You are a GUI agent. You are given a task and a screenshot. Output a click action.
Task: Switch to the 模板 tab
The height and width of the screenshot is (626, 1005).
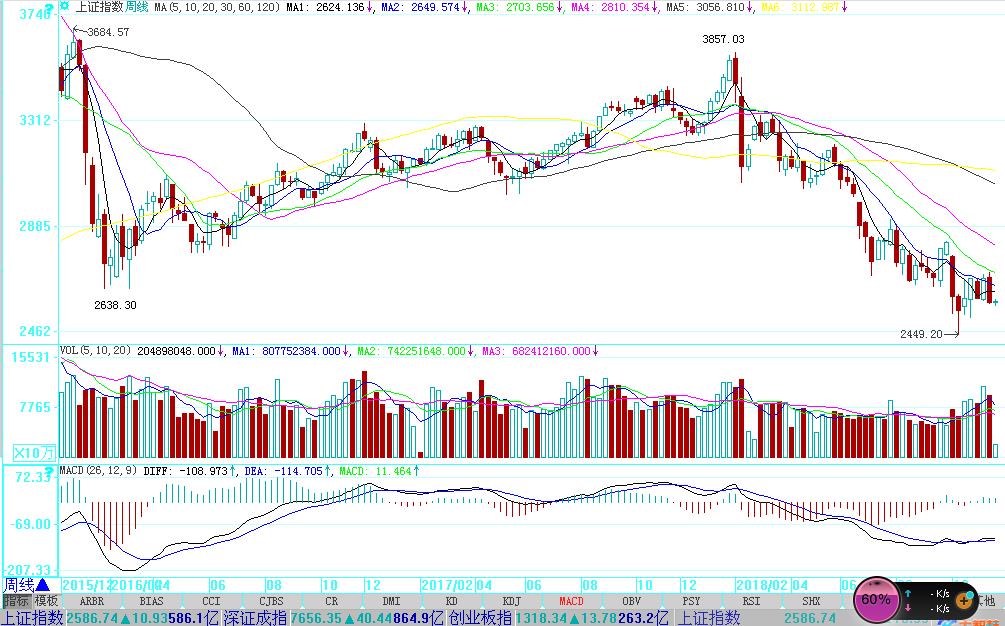(46, 601)
